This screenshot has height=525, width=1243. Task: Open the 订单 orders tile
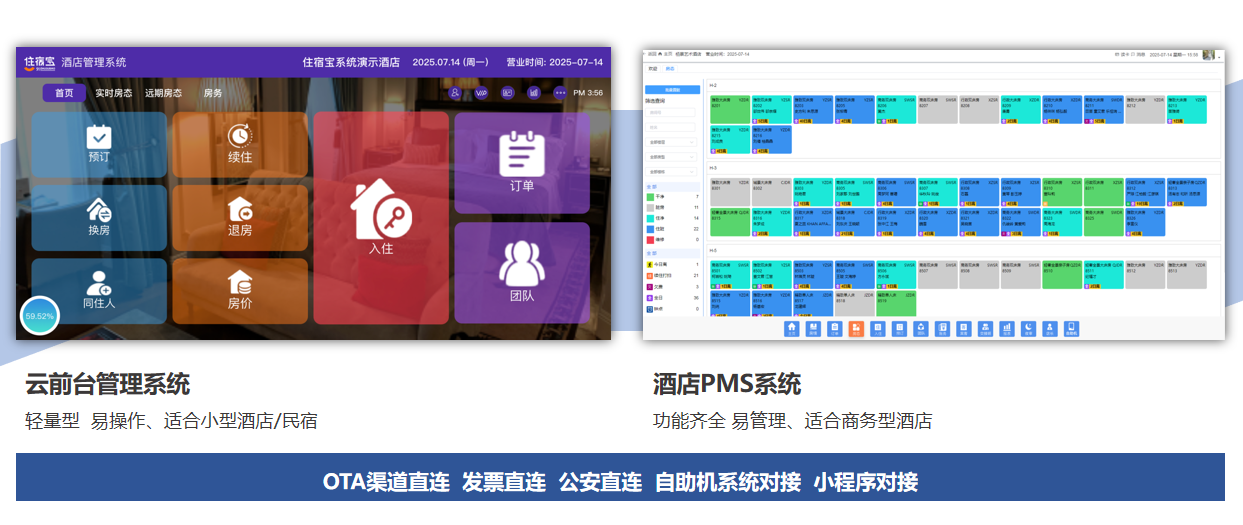coord(522,162)
